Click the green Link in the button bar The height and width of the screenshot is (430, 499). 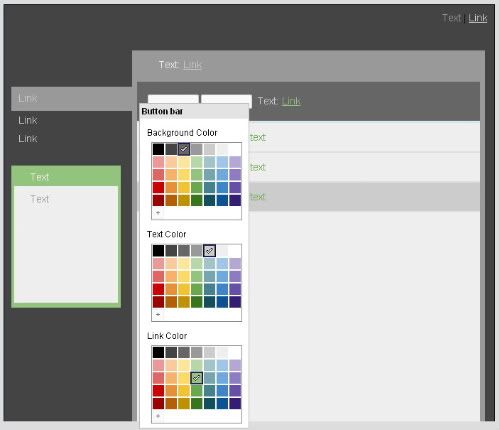click(291, 101)
